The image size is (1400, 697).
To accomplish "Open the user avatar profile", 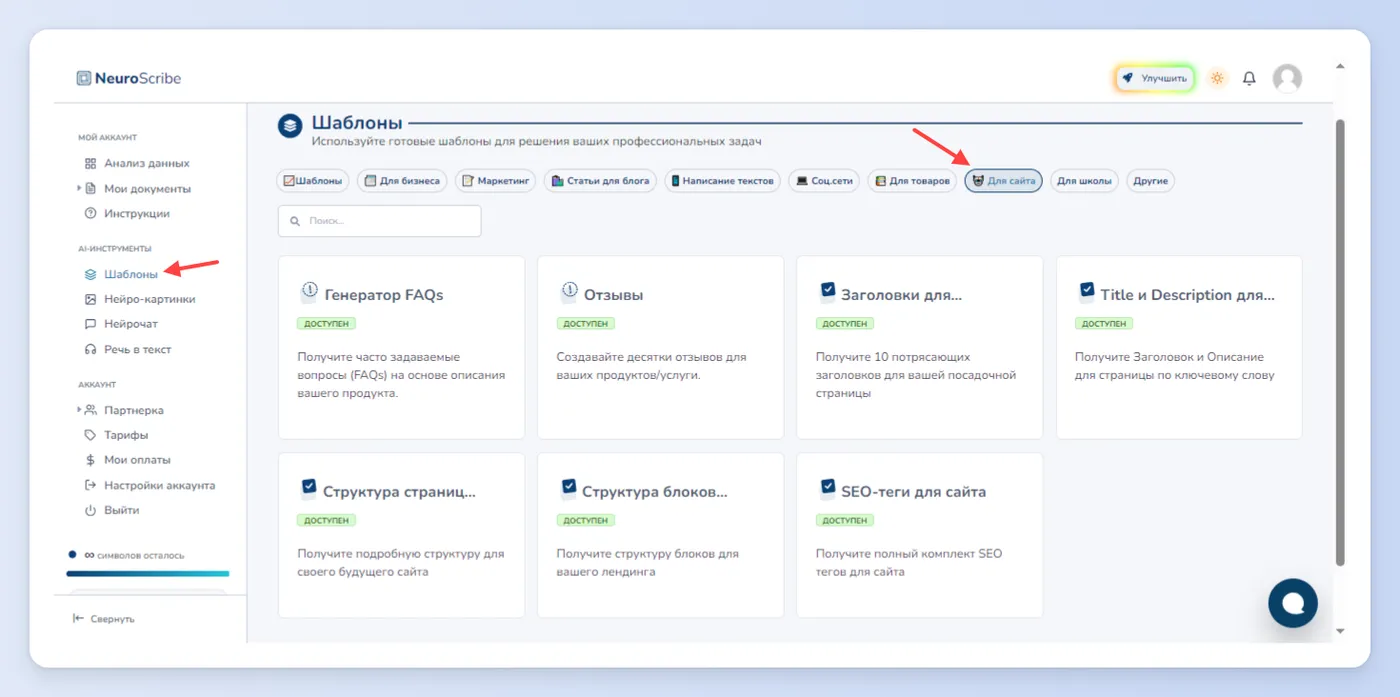I will 1287,78.
